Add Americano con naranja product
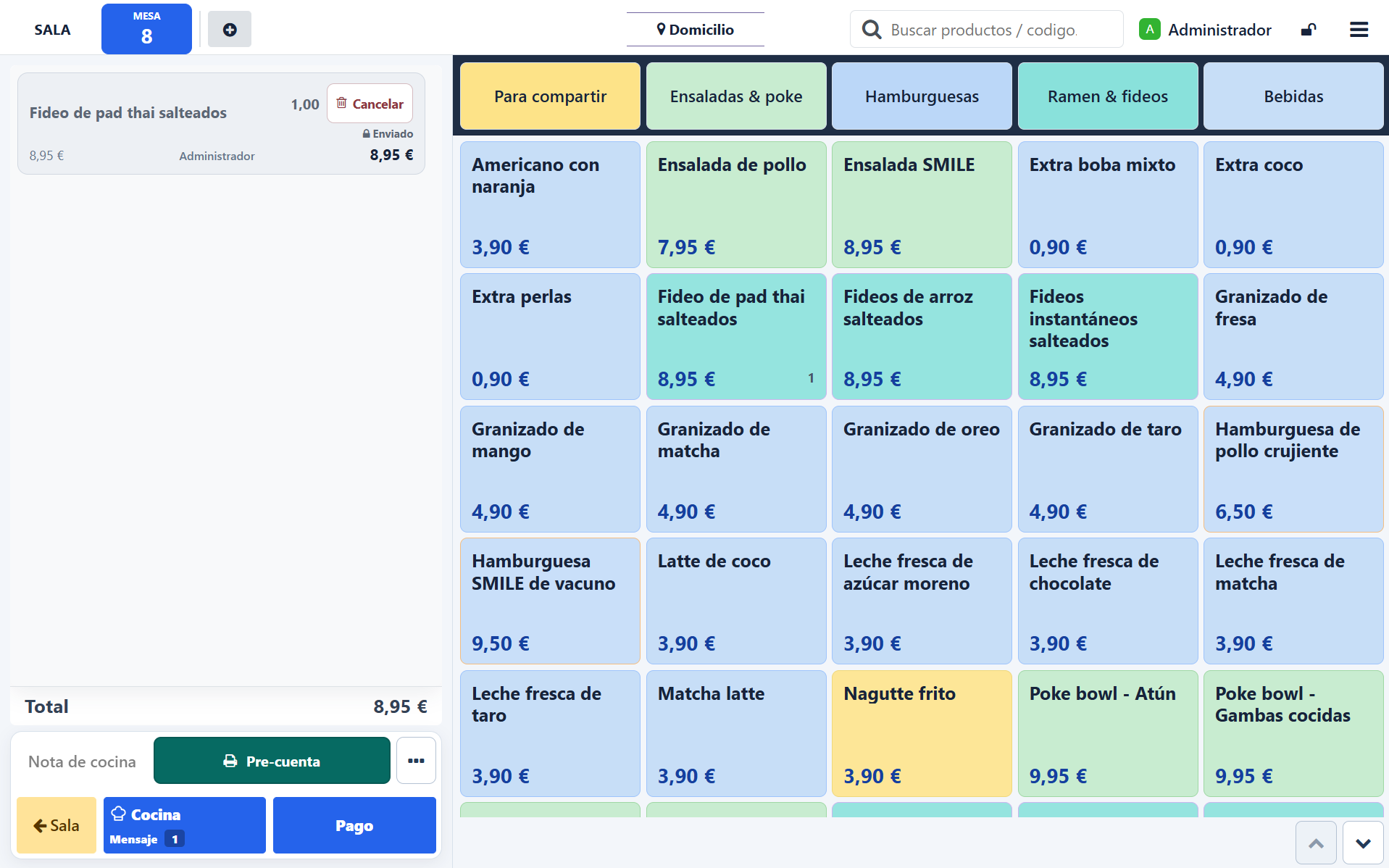This screenshot has width=1389, height=868. (550, 205)
